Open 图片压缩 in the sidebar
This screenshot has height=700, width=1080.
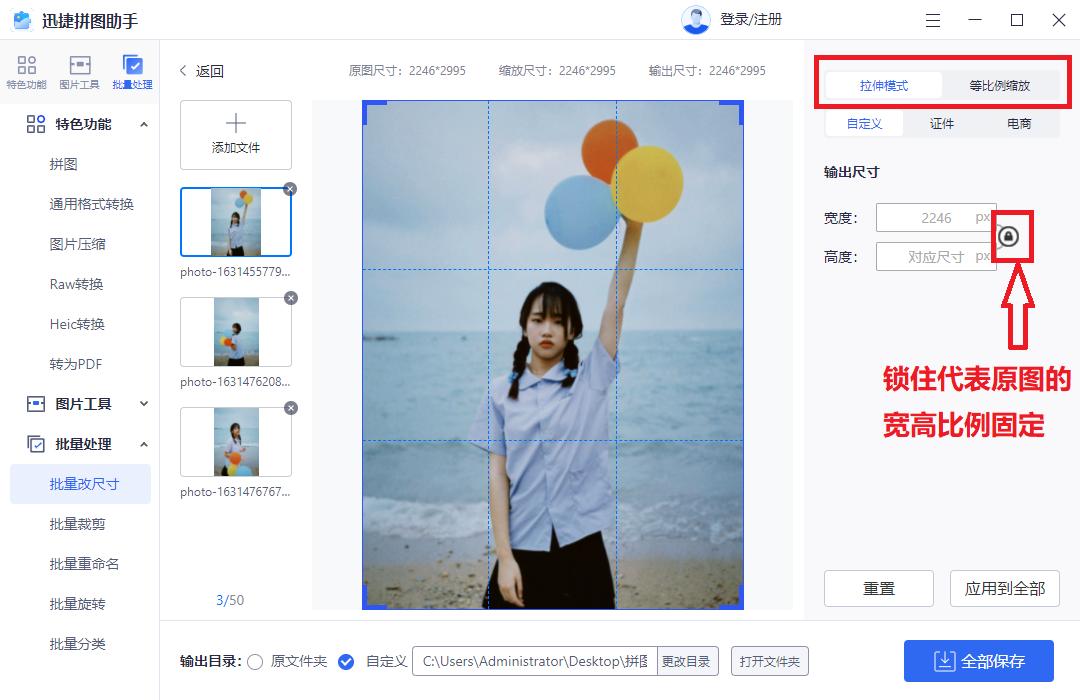coord(77,245)
